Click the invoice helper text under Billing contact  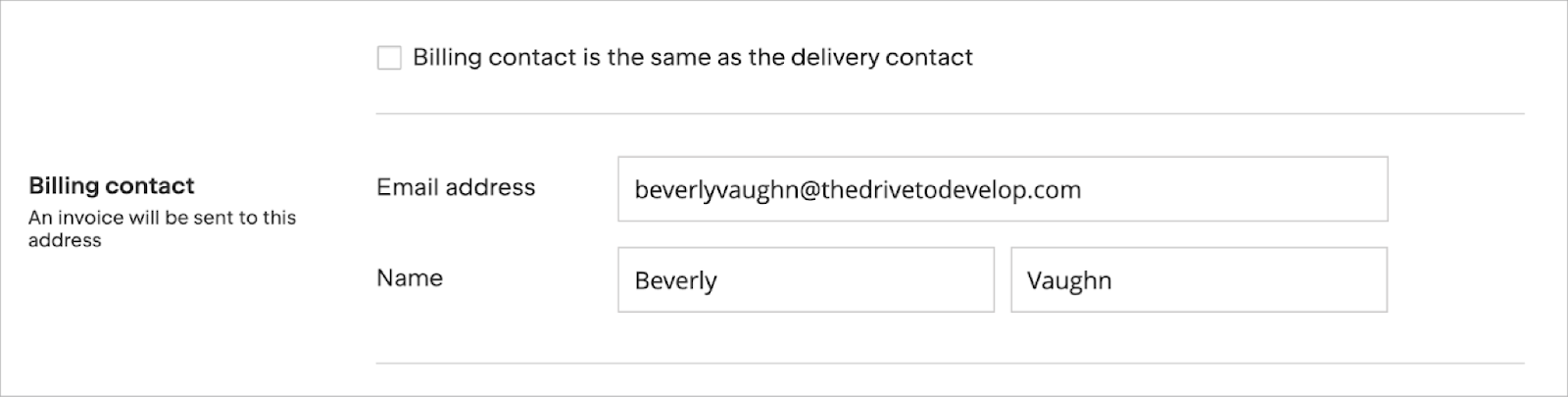[162, 228]
